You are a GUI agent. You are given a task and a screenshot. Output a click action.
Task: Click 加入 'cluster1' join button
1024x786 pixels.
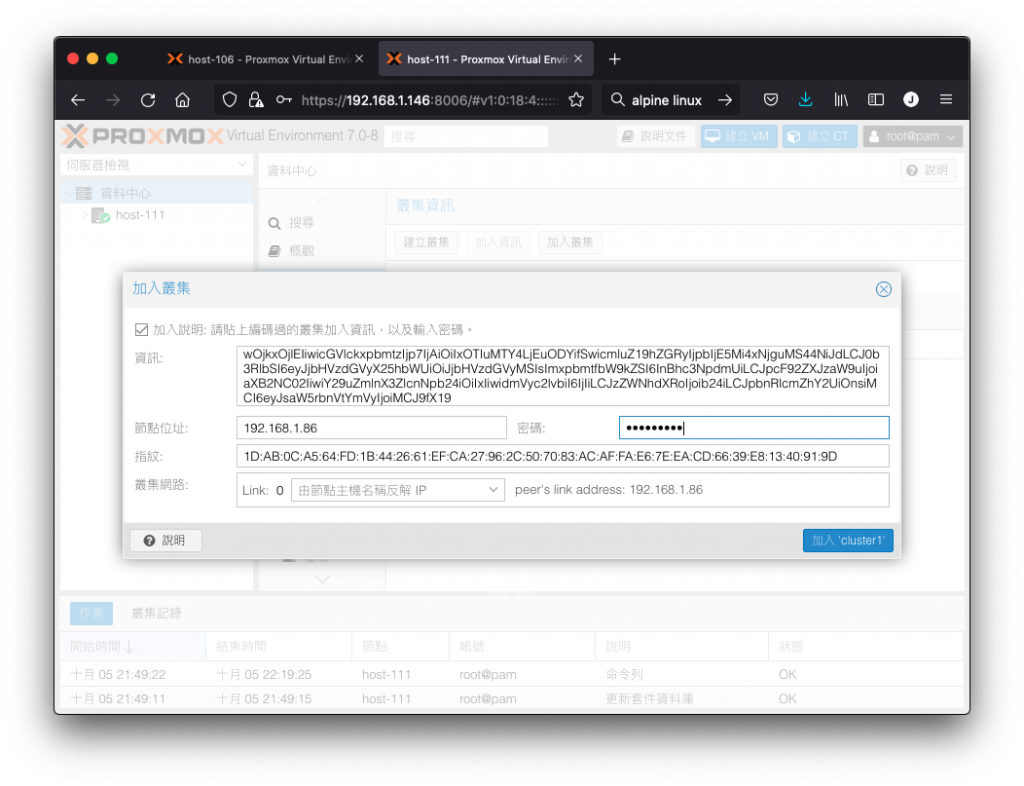point(847,541)
